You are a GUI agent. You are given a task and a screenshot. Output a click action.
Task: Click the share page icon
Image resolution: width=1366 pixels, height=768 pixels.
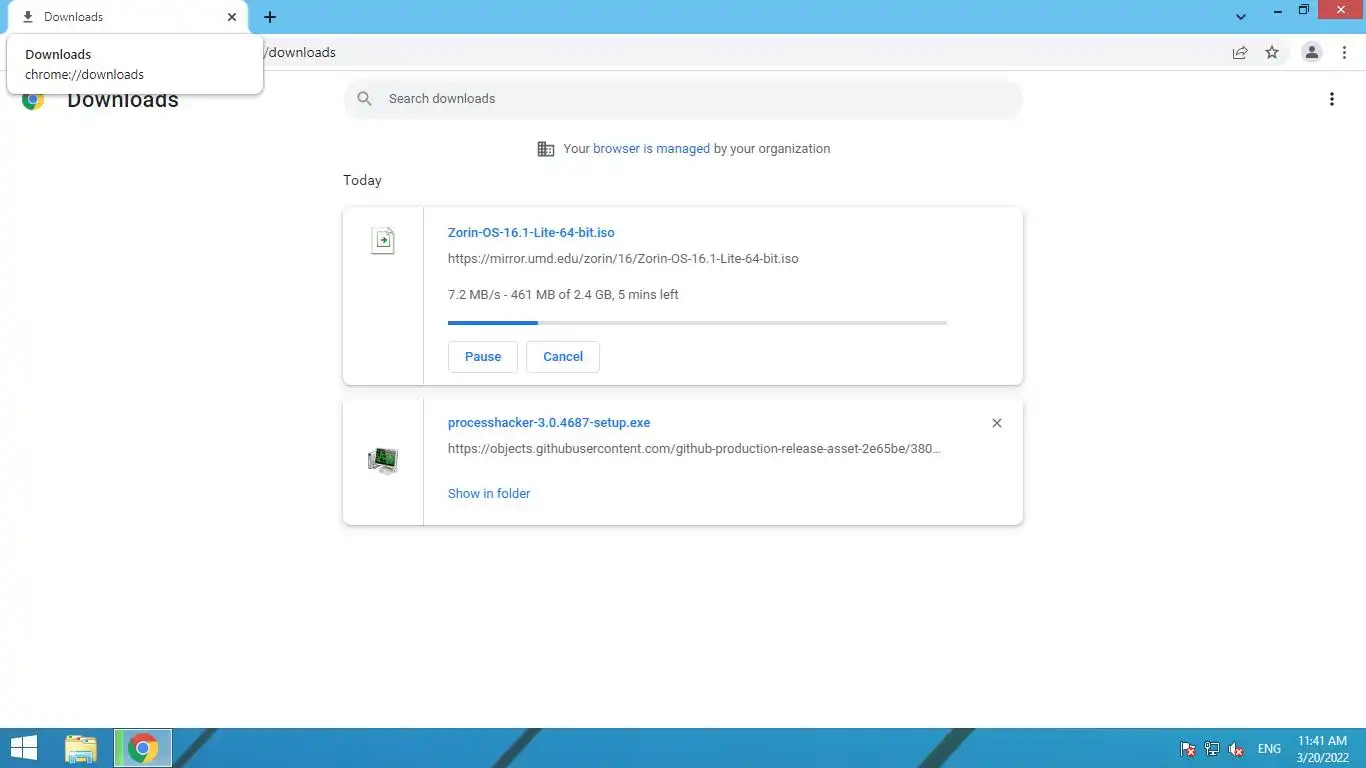click(x=1240, y=52)
